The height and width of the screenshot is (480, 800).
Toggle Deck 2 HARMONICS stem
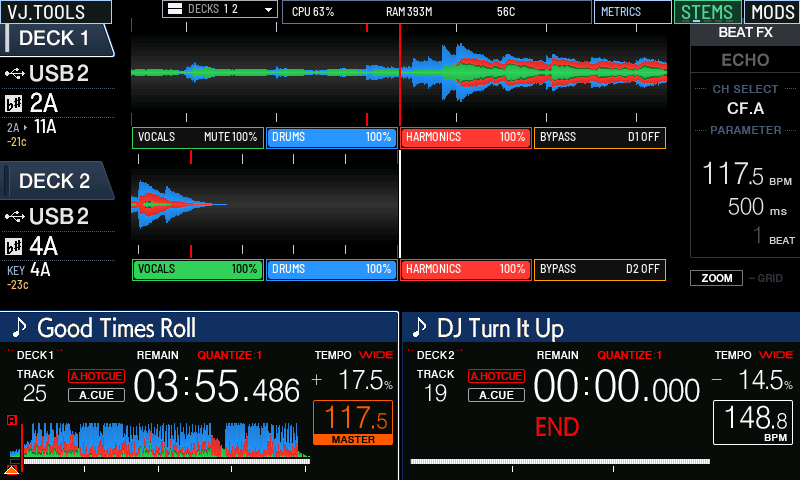[466, 270]
